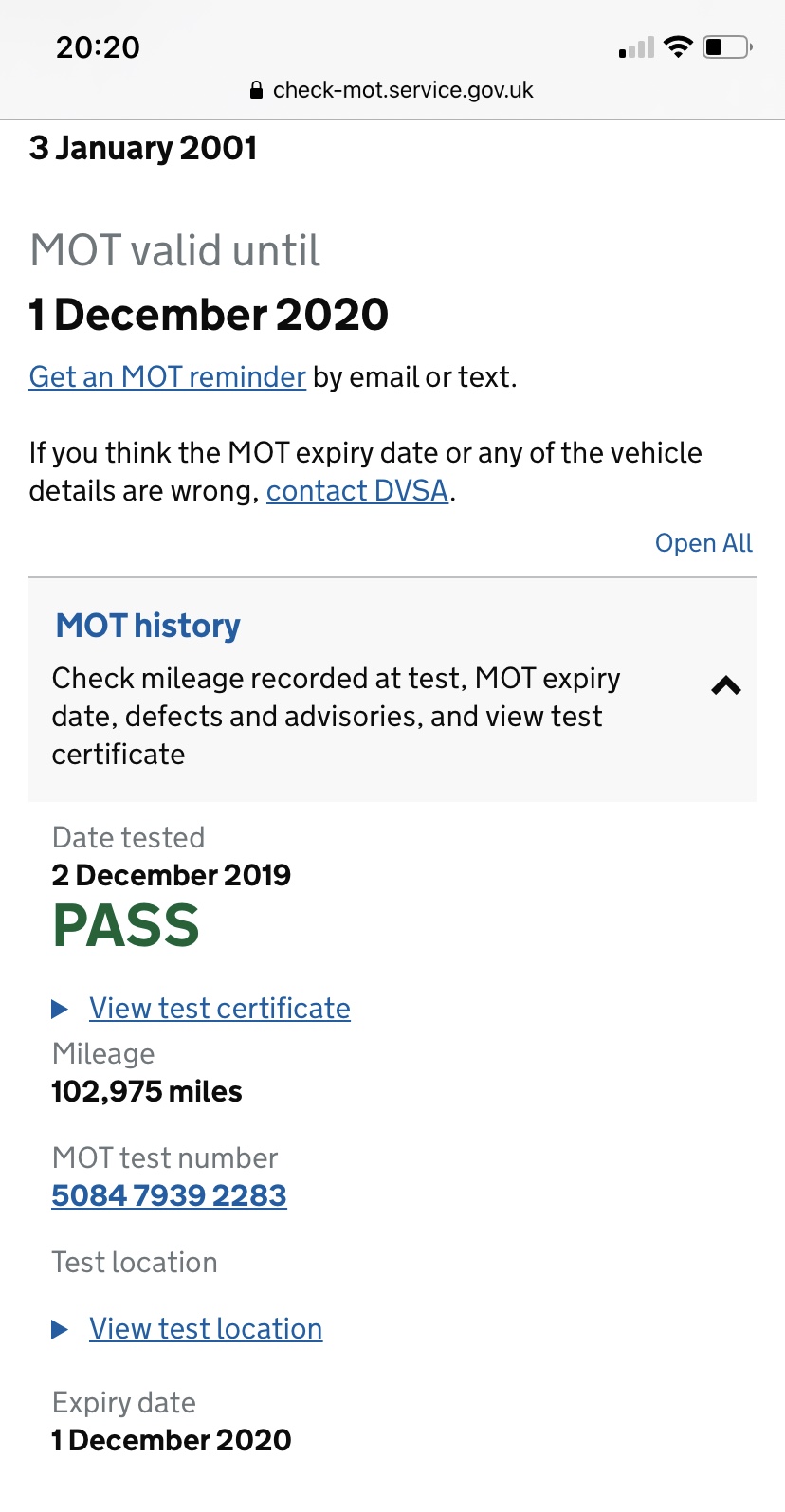This screenshot has height=1512, width=785.
Task: Tap the 1 December 2020 MOT valid date
Action: 209,315
